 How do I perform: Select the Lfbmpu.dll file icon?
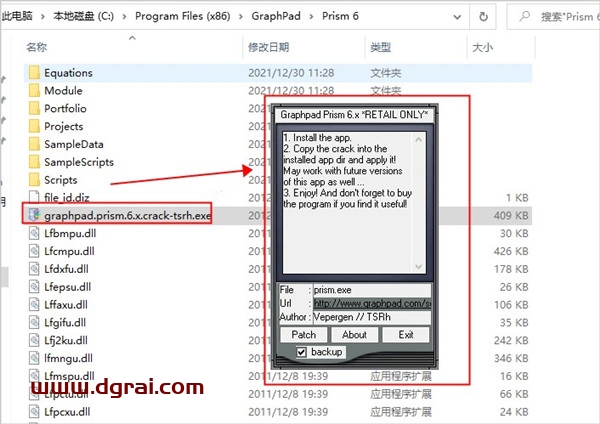(33, 233)
